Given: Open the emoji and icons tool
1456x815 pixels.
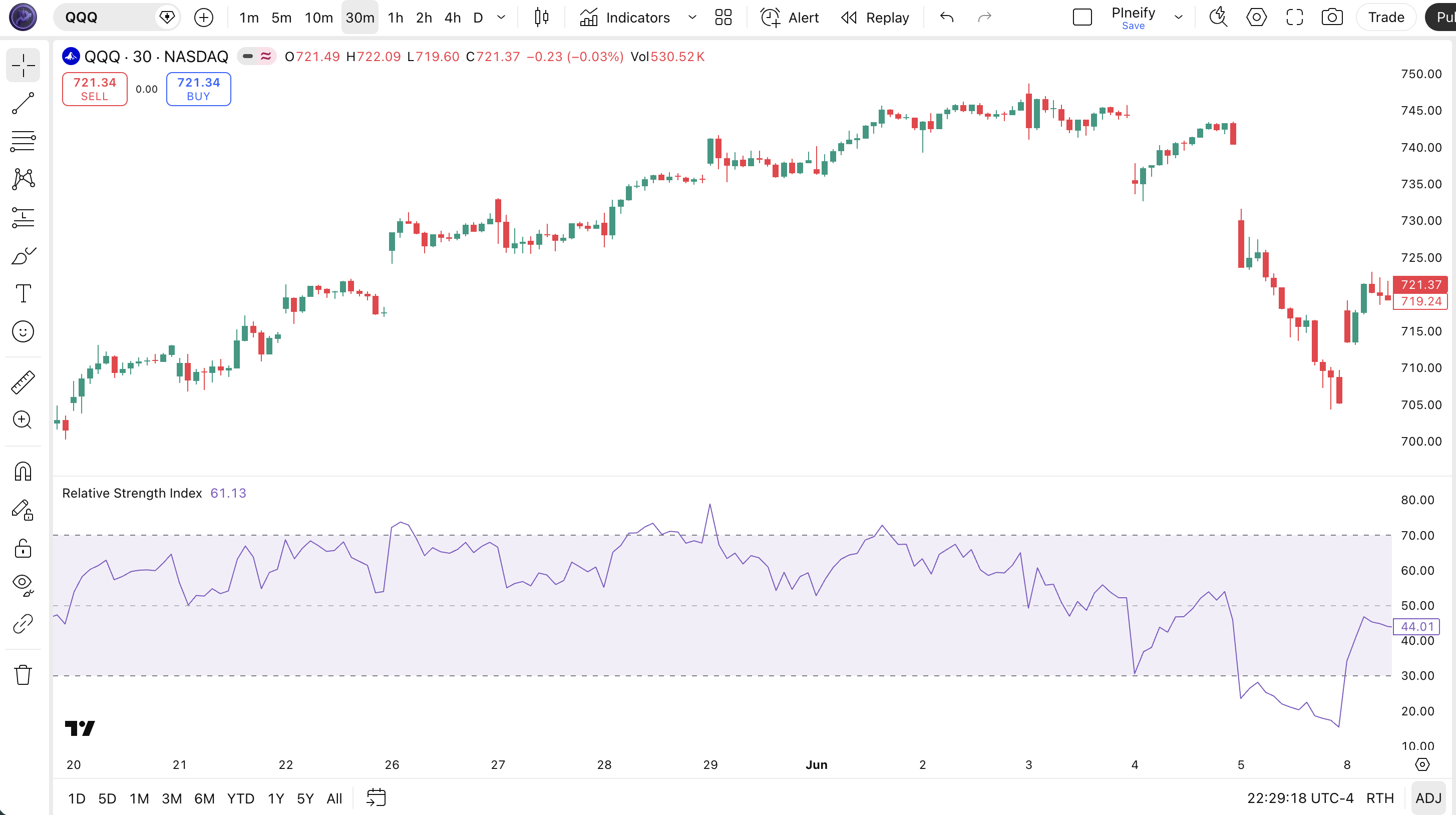Looking at the screenshot, I should pyautogui.click(x=23, y=332).
